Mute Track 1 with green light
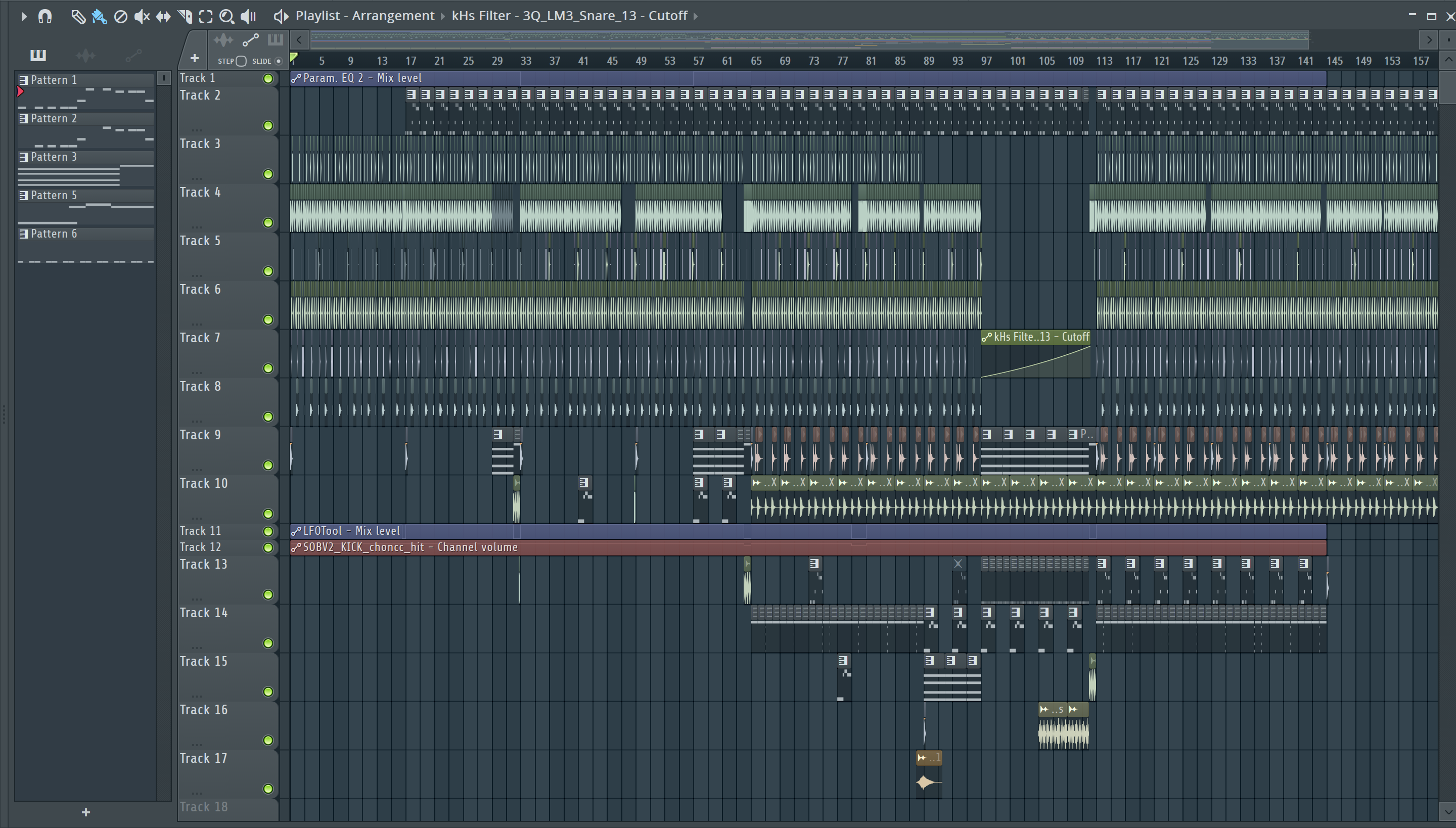This screenshot has height=828, width=1456. 268,78
